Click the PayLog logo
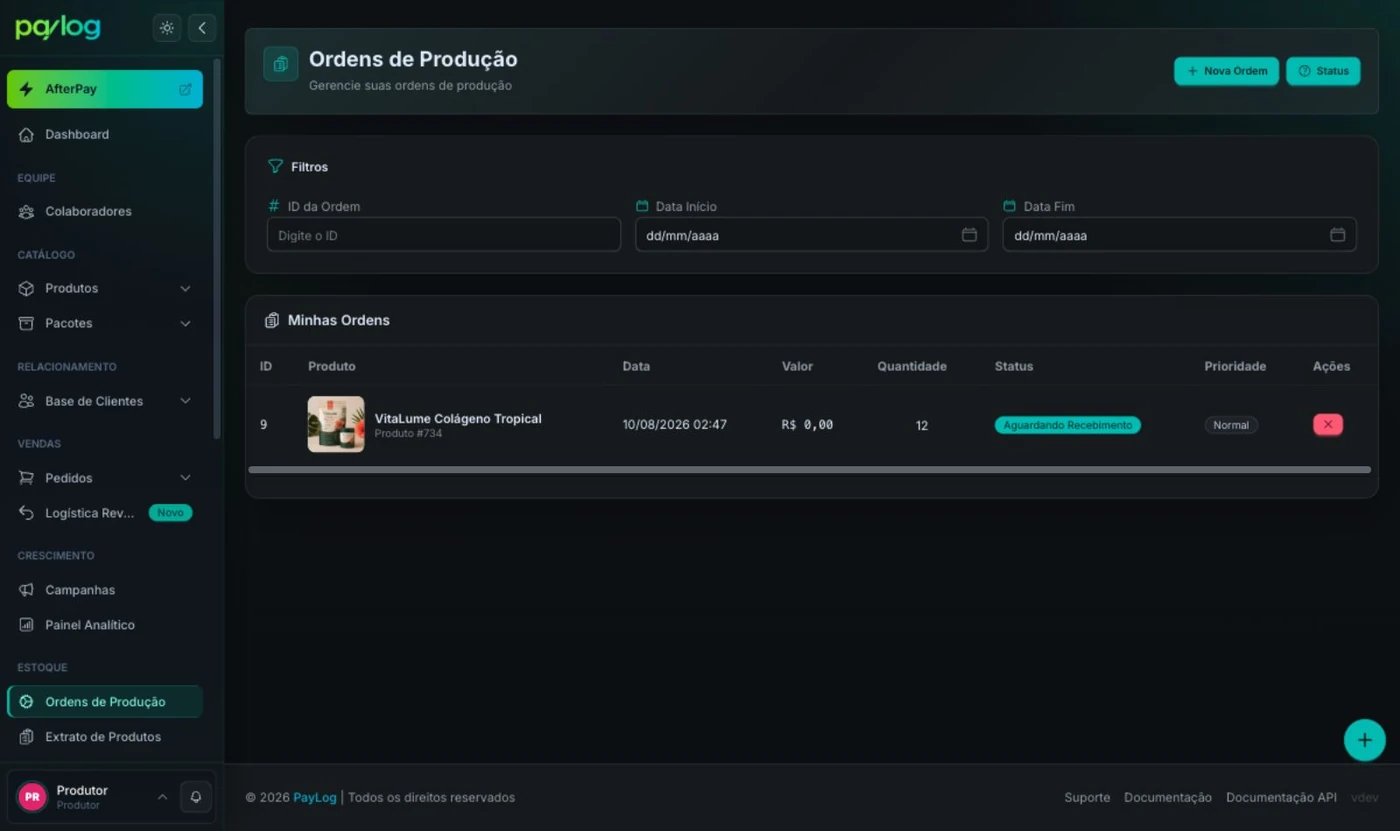This screenshot has width=1400, height=831. coord(58,28)
